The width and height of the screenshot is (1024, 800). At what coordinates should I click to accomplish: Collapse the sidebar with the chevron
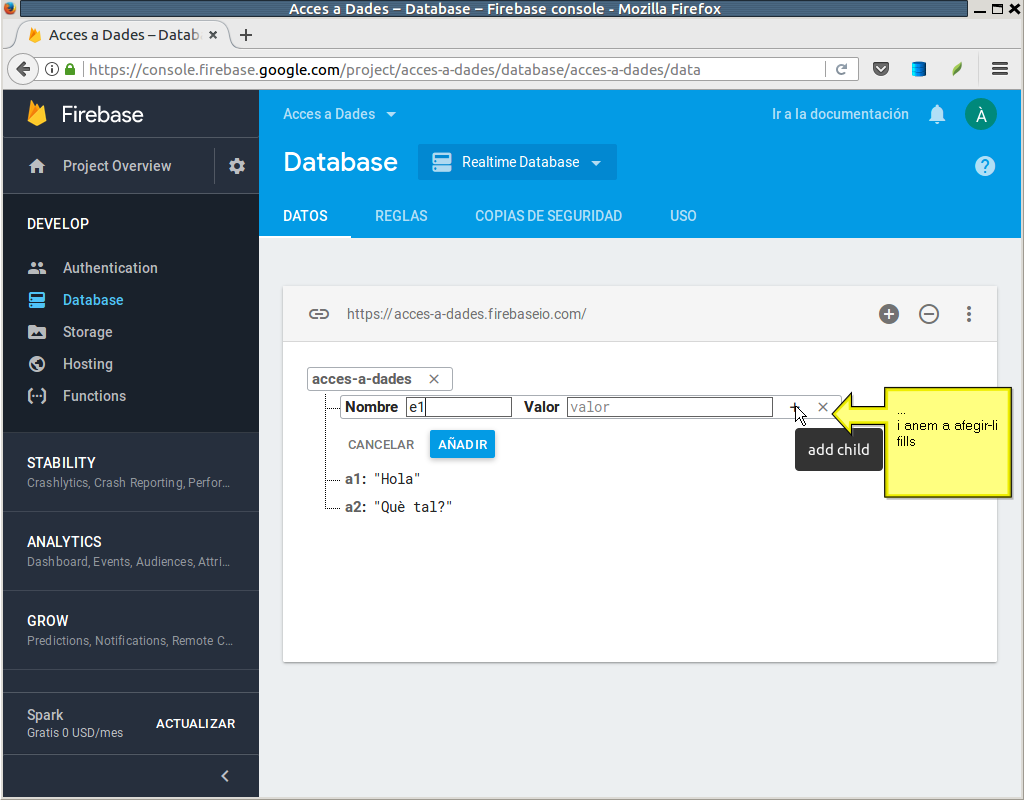[x=225, y=776]
